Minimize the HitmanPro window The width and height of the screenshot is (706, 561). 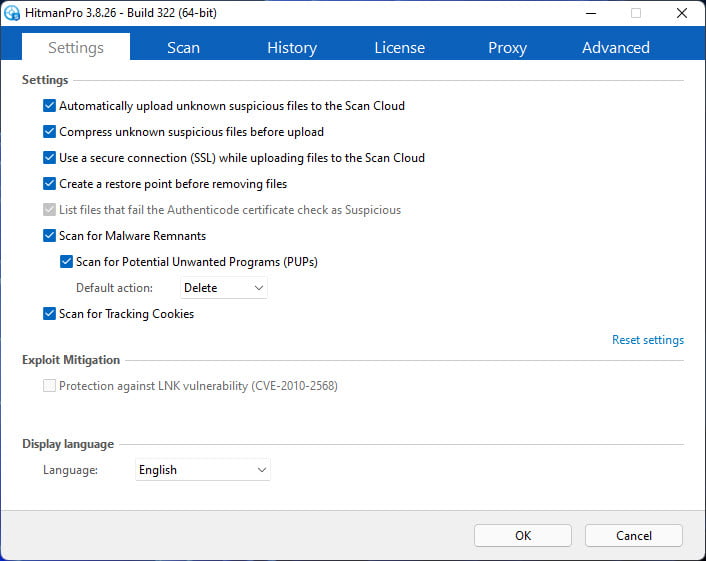(x=591, y=13)
